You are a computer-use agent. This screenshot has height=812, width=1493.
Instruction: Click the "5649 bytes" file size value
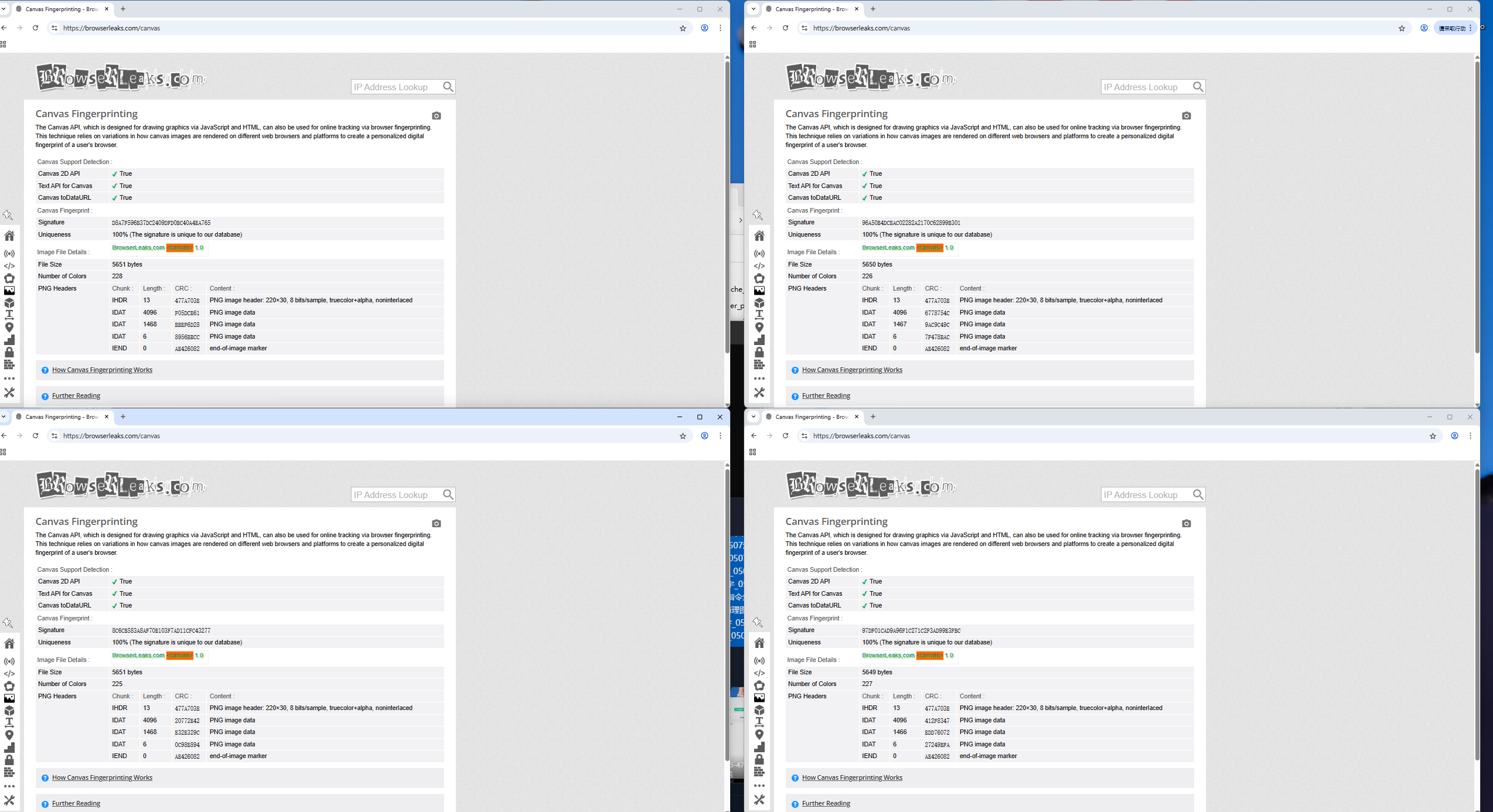[x=877, y=672]
